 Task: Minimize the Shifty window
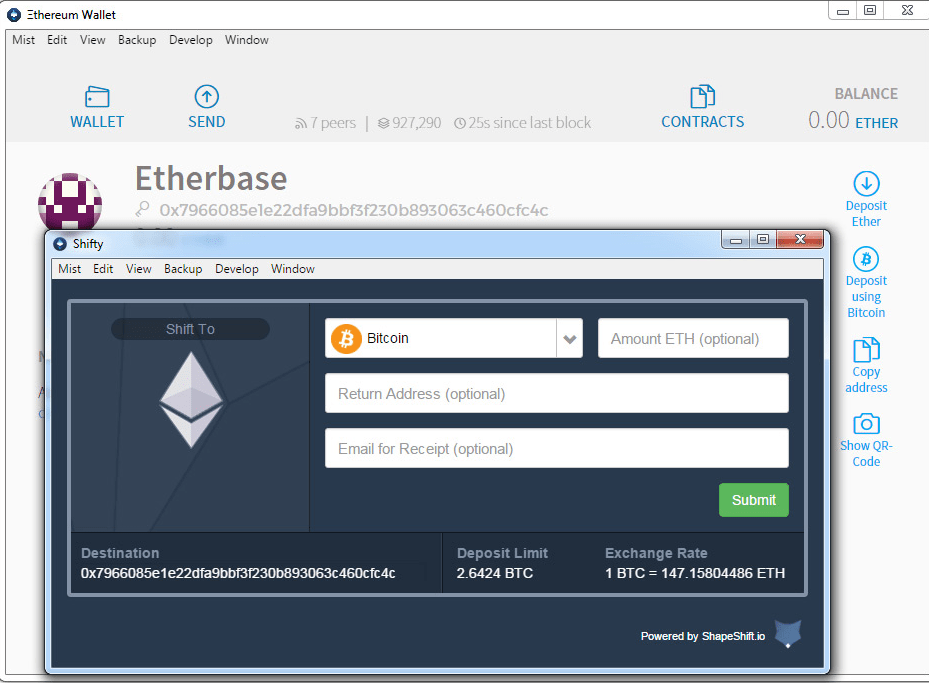[736, 239]
